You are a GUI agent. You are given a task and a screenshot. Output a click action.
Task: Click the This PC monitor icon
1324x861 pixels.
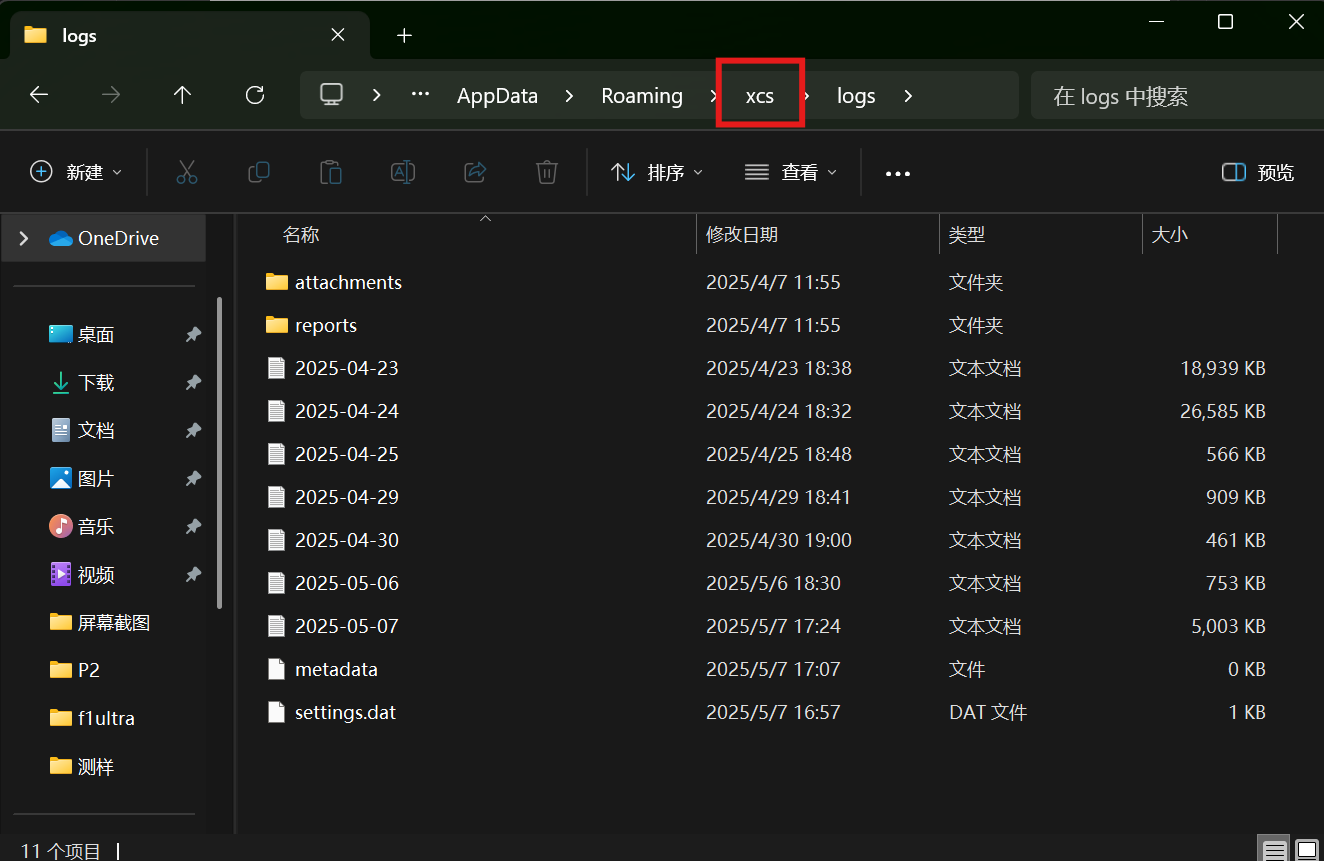point(331,94)
